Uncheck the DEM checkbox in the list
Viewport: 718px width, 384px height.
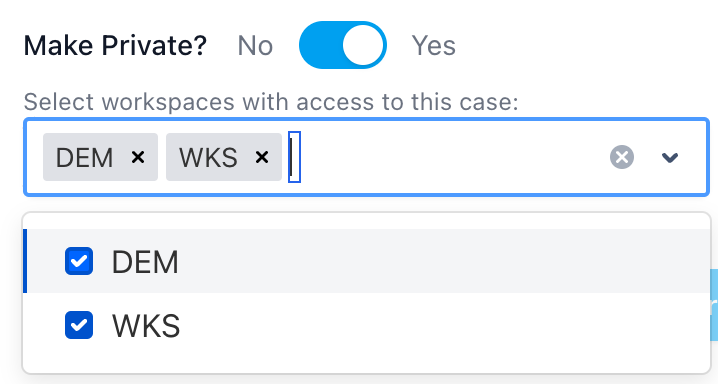pos(79,261)
